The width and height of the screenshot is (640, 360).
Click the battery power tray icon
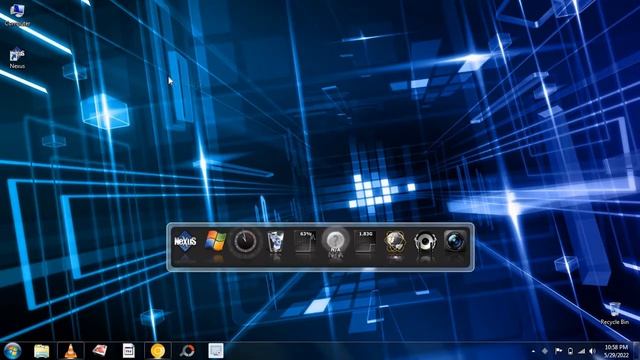click(570, 351)
